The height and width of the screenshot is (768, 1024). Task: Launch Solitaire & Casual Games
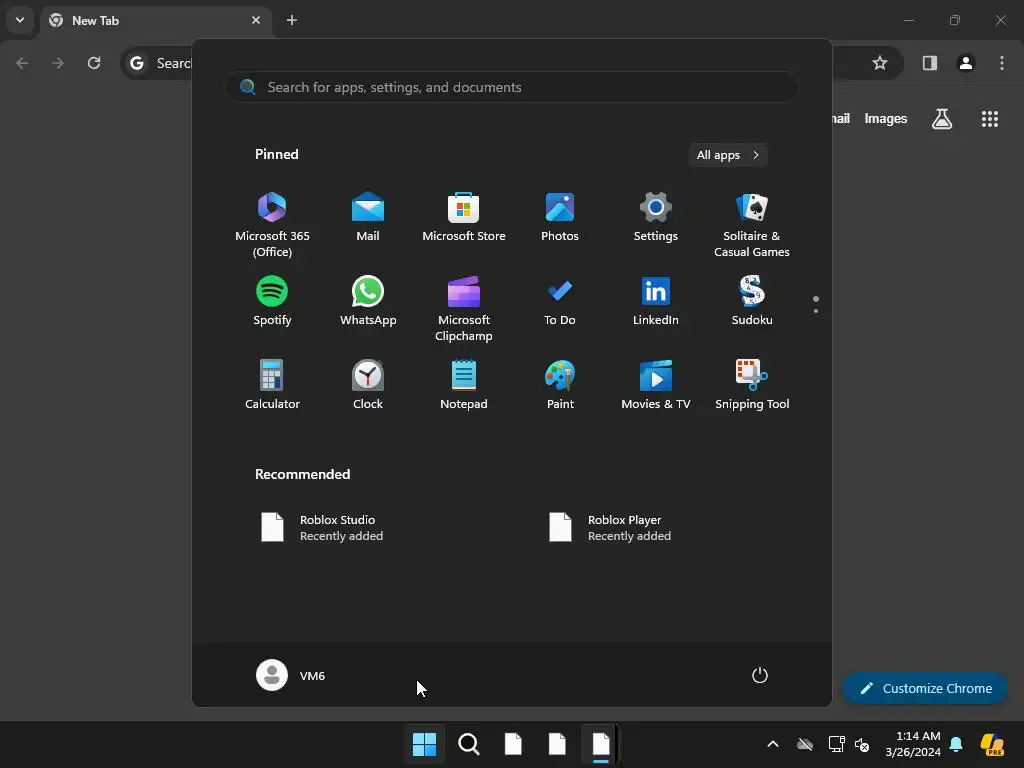click(752, 225)
